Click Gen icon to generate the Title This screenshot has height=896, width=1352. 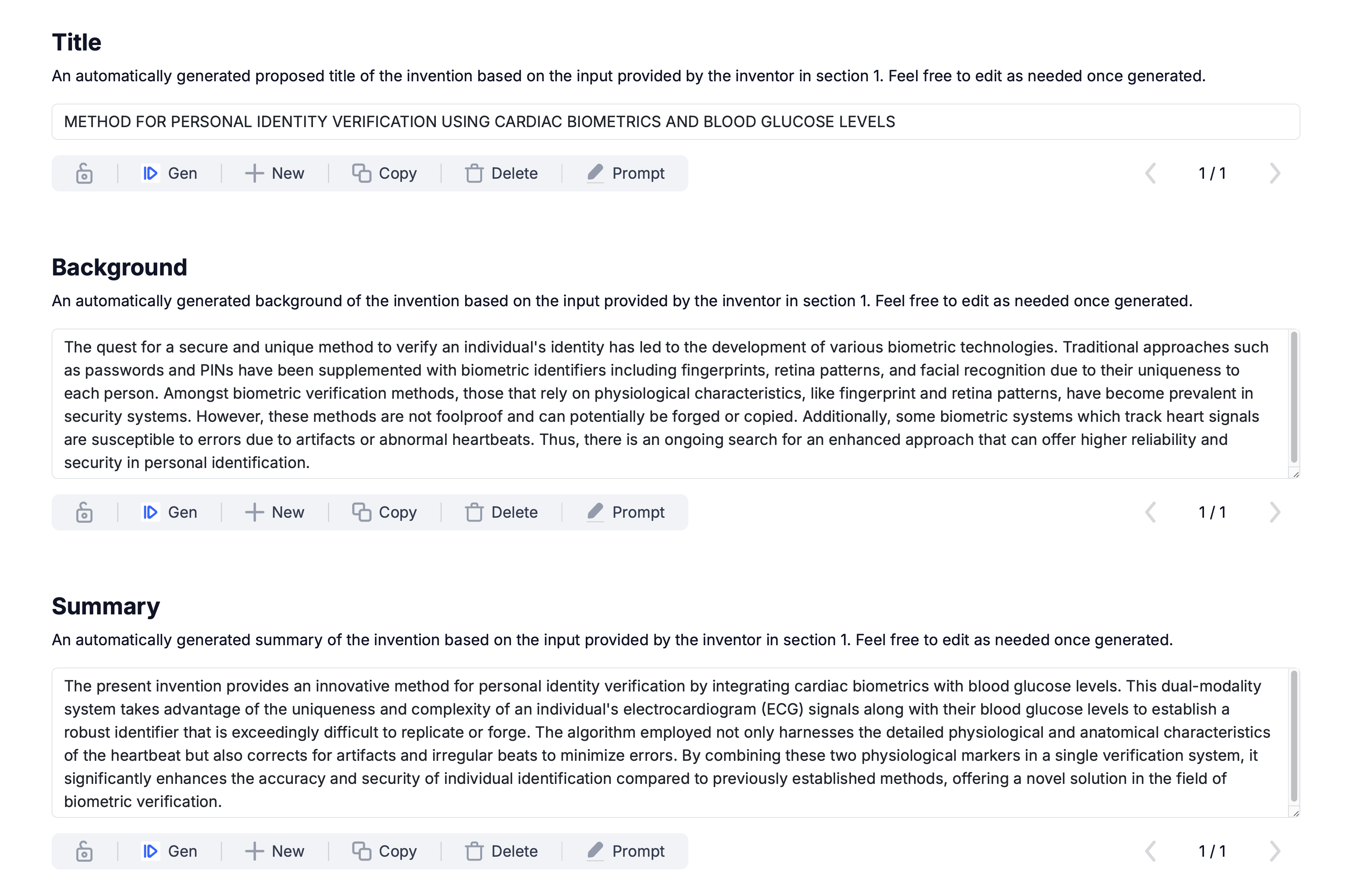[150, 173]
